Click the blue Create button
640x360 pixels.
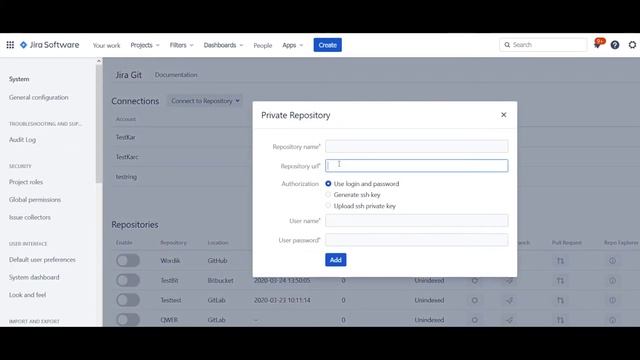327,45
